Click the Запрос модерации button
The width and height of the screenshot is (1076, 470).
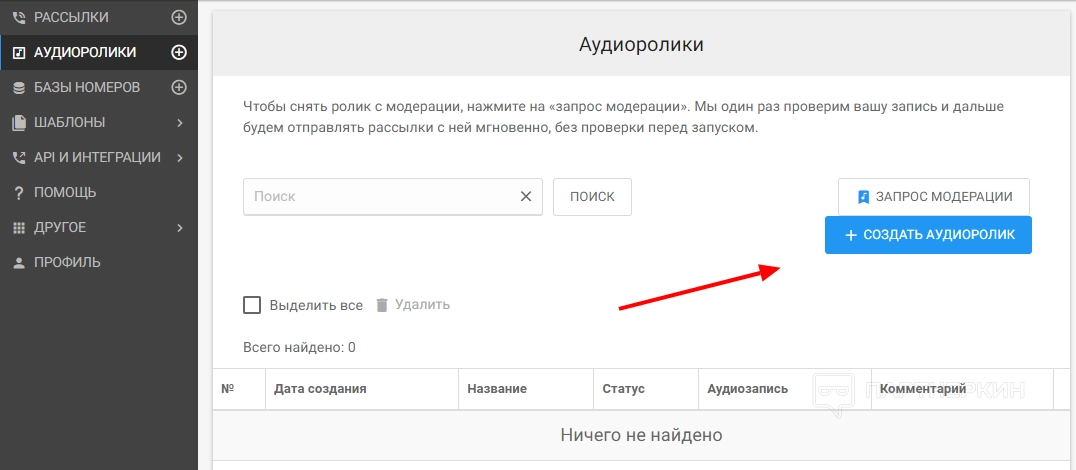[x=933, y=197]
